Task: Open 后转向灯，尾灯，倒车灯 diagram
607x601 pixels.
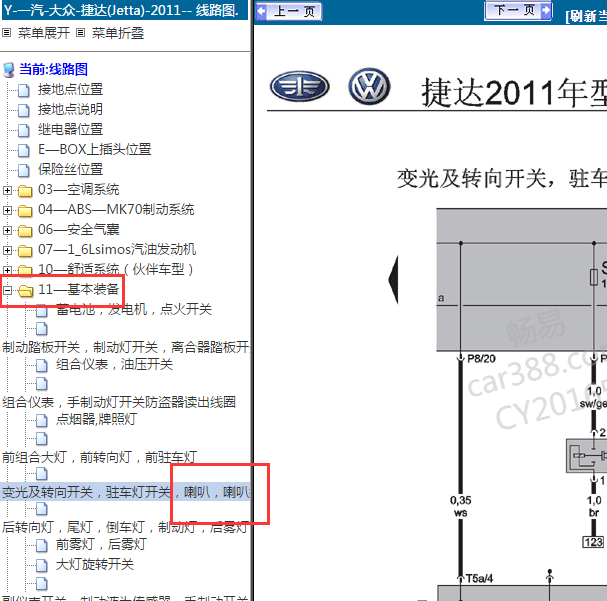Action: point(125,527)
